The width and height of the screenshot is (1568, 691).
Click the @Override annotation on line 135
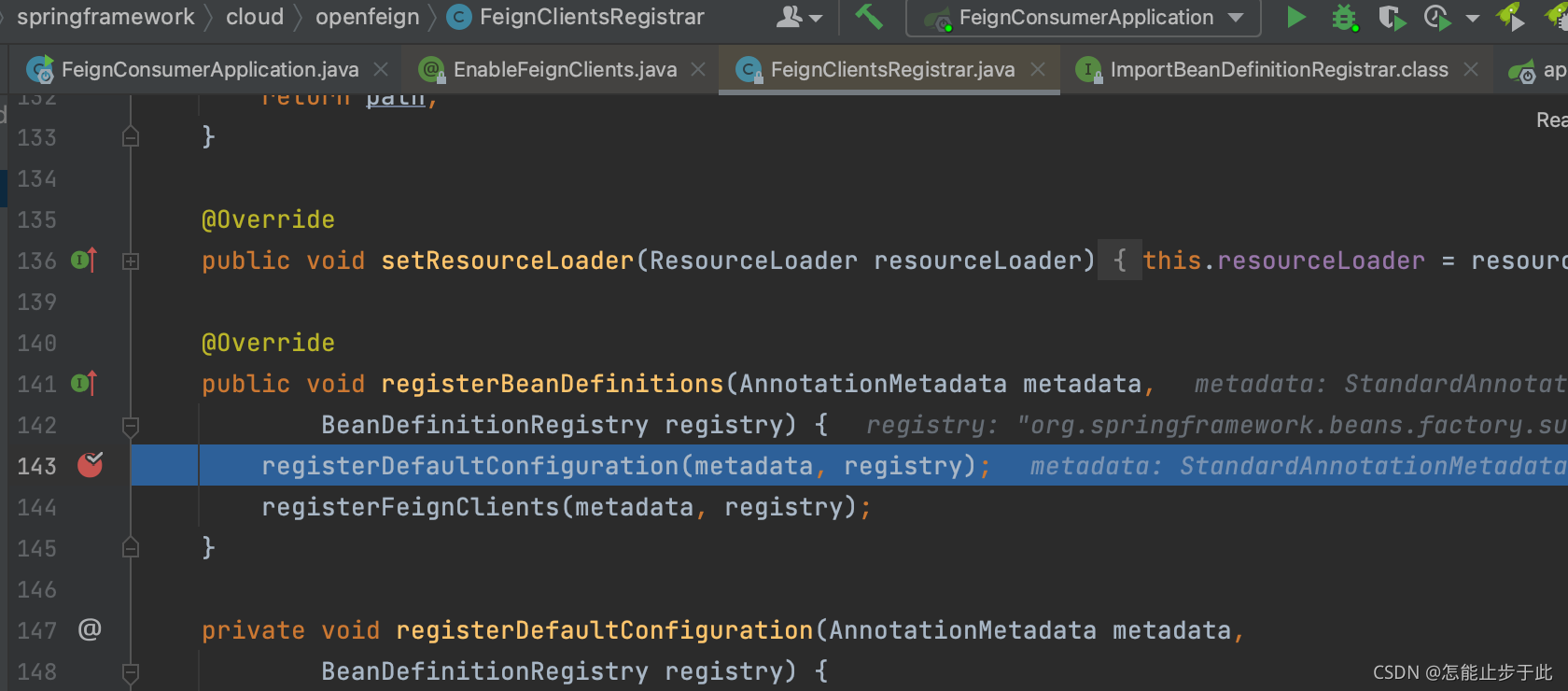click(x=268, y=219)
